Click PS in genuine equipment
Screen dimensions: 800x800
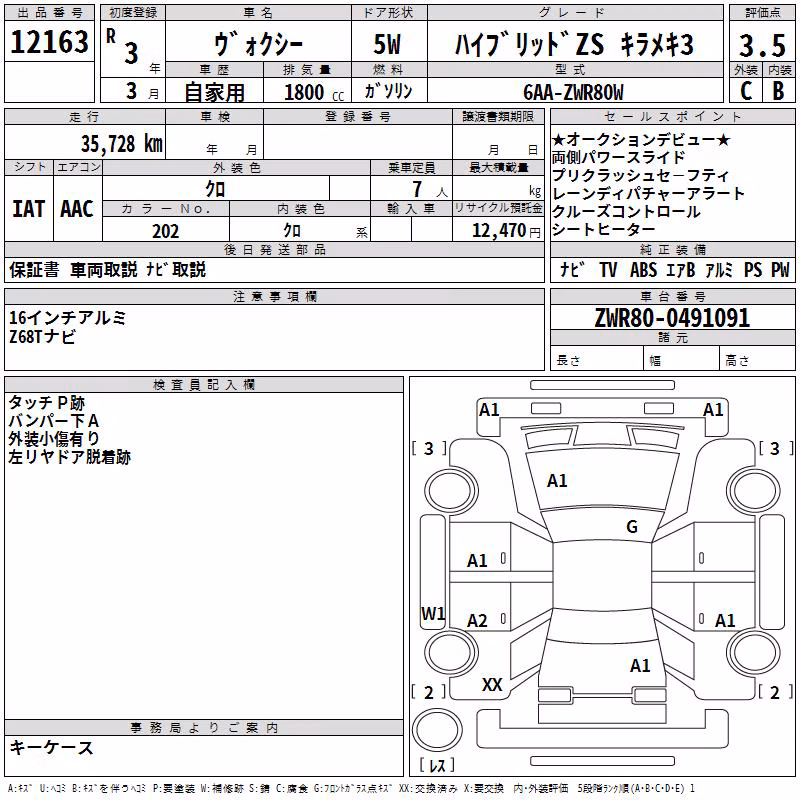pos(753,270)
